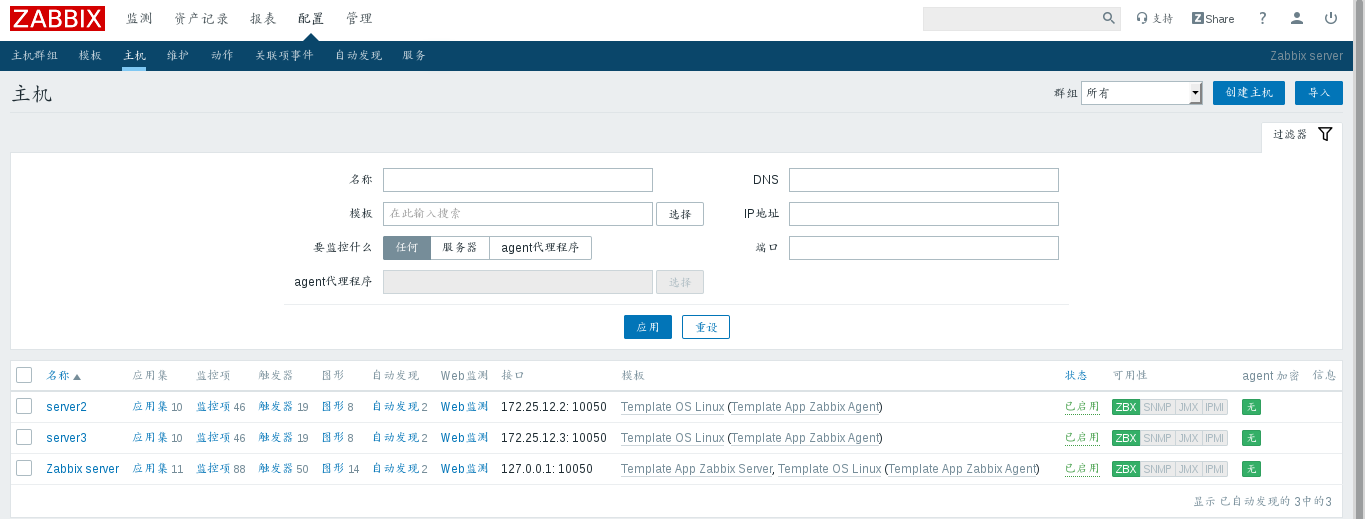Go to 自动发现 submenu in blue bar
The width and height of the screenshot is (1365, 519).
(x=358, y=56)
